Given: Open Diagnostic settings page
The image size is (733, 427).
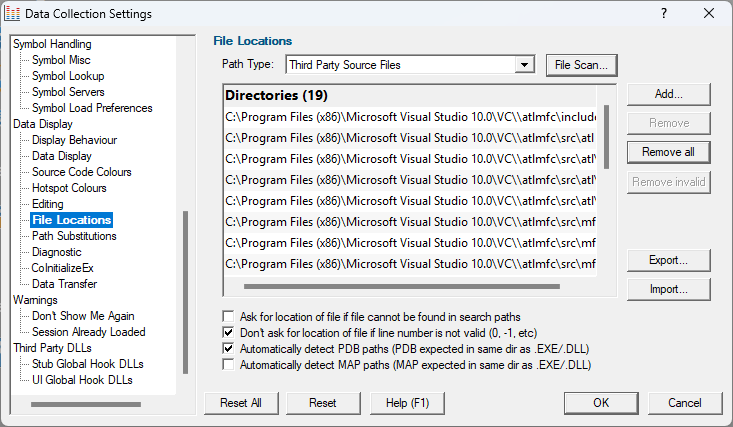Looking at the screenshot, I should coord(57,252).
